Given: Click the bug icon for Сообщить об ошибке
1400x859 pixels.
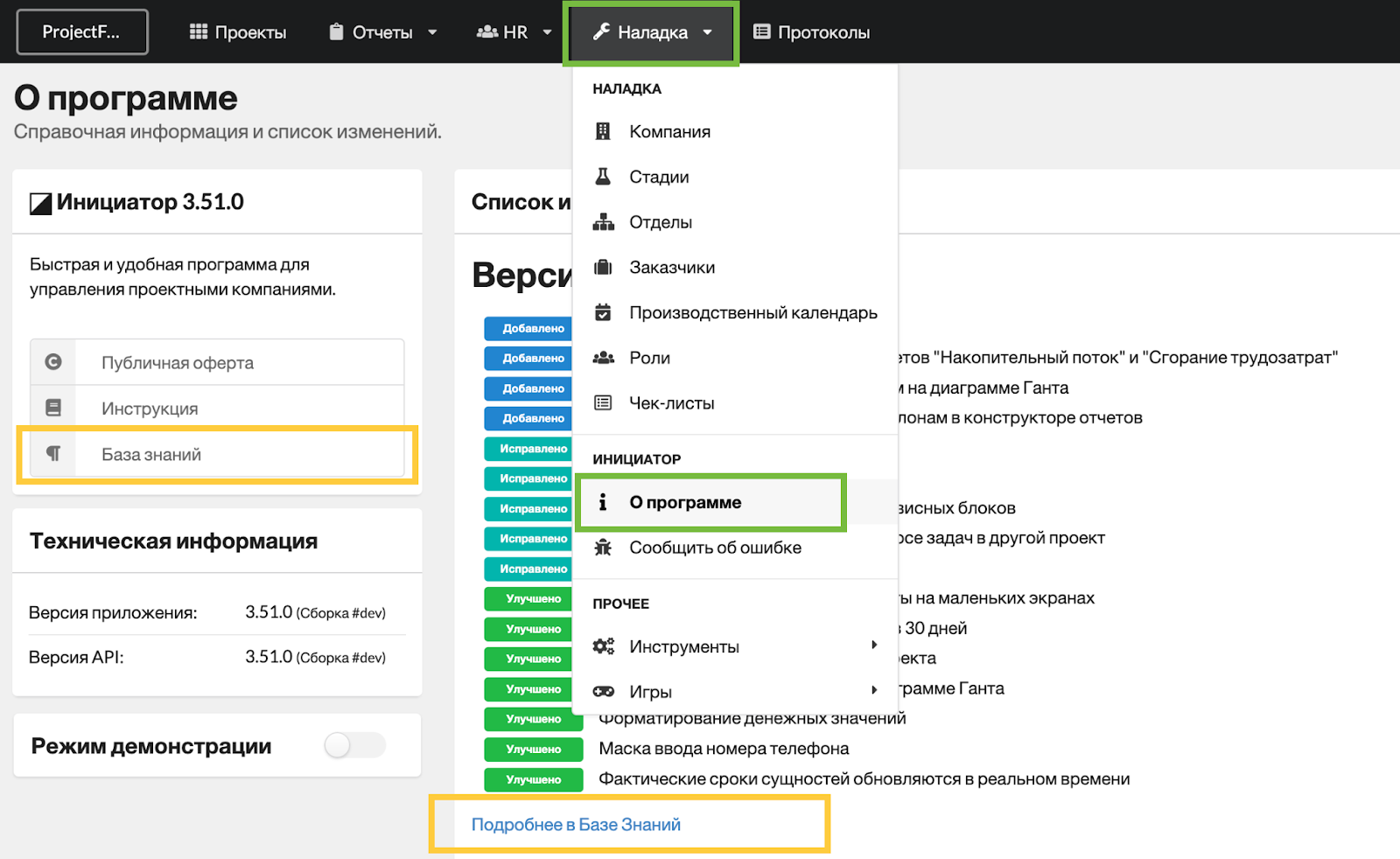Looking at the screenshot, I should tap(603, 548).
